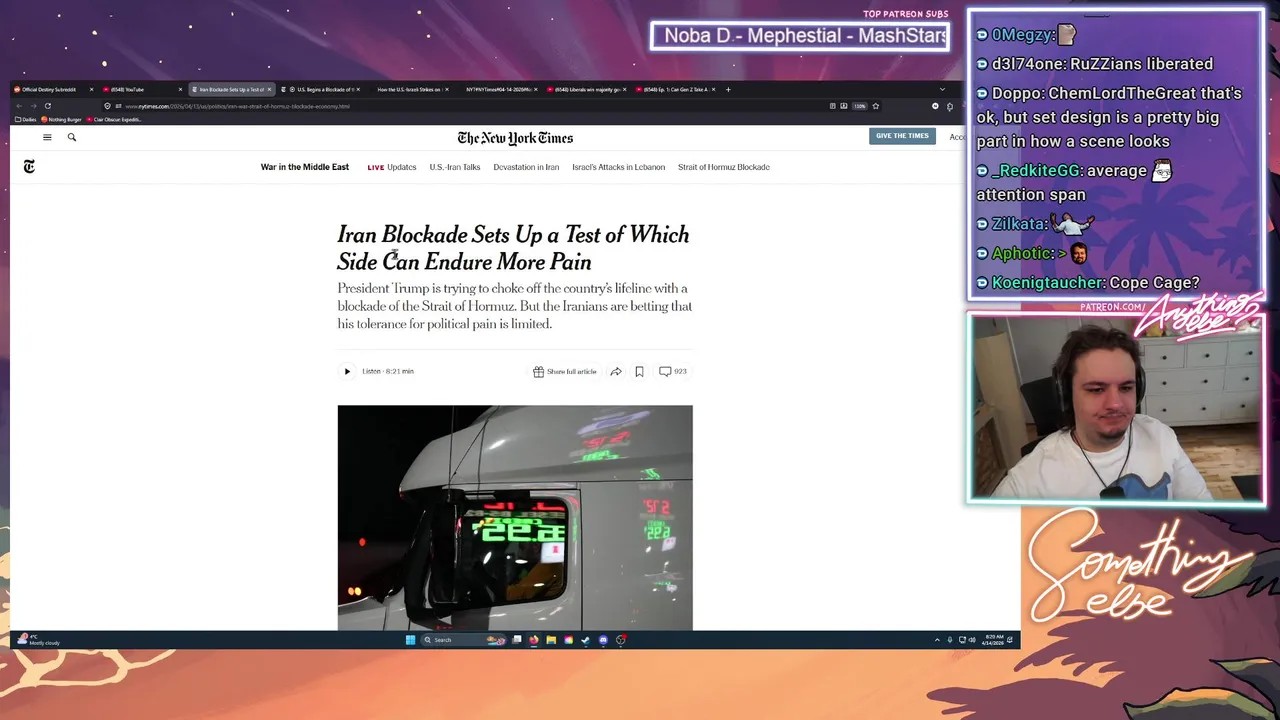Open the Nothing Burger bookmark
Screen dimensions: 1280x720
pyautogui.click(x=62, y=119)
